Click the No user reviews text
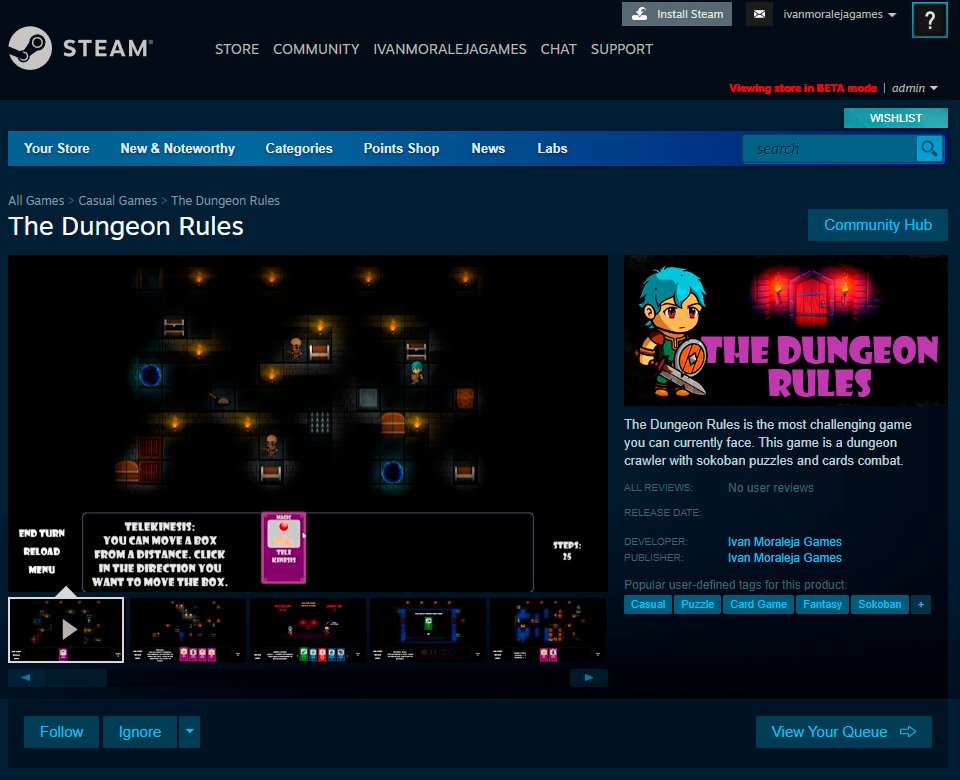The width and height of the screenshot is (960, 780). (771, 487)
